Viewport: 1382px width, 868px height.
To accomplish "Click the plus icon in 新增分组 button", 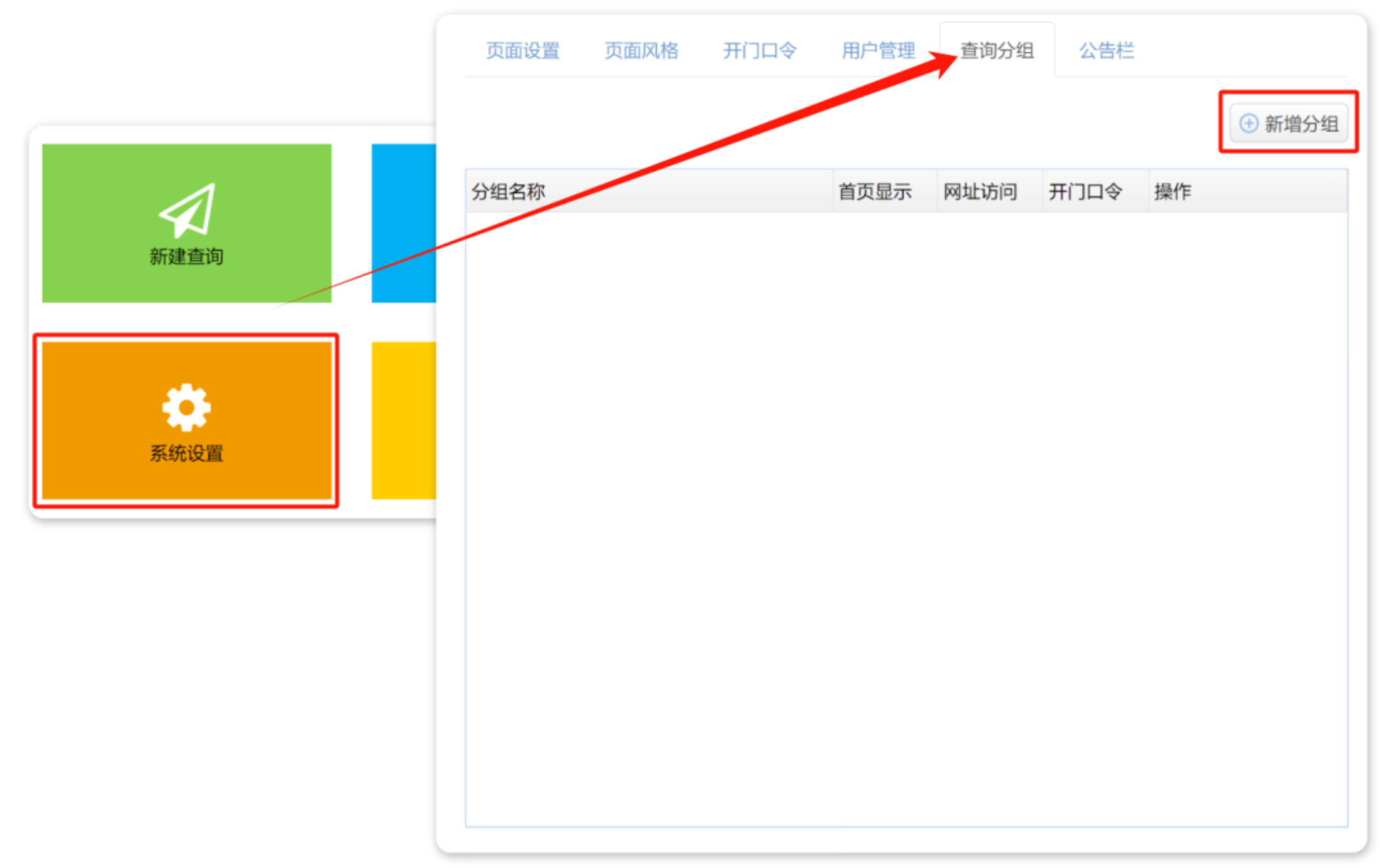I will (x=1249, y=123).
